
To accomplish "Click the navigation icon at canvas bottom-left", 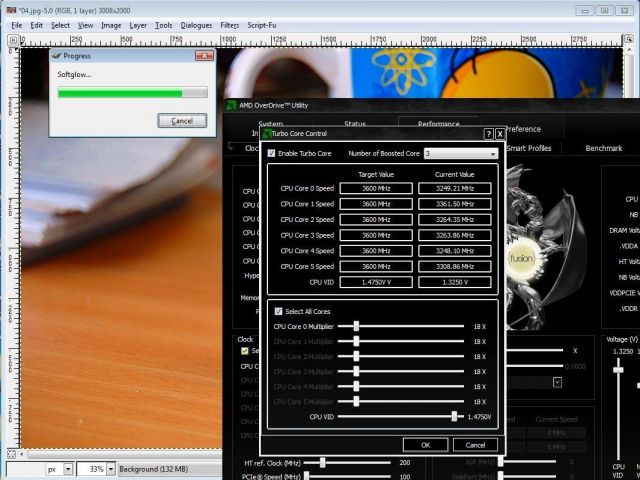I will (11, 454).
